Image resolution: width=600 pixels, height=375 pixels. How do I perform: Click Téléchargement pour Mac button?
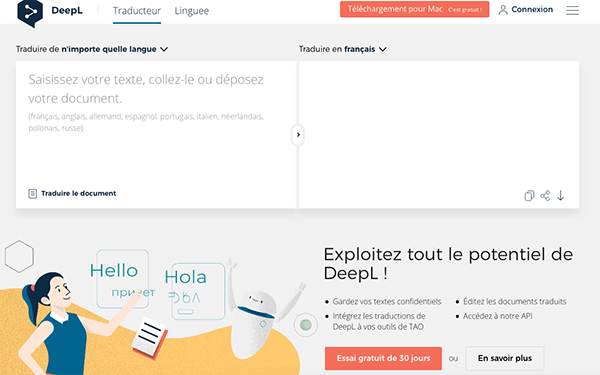(x=414, y=9)
